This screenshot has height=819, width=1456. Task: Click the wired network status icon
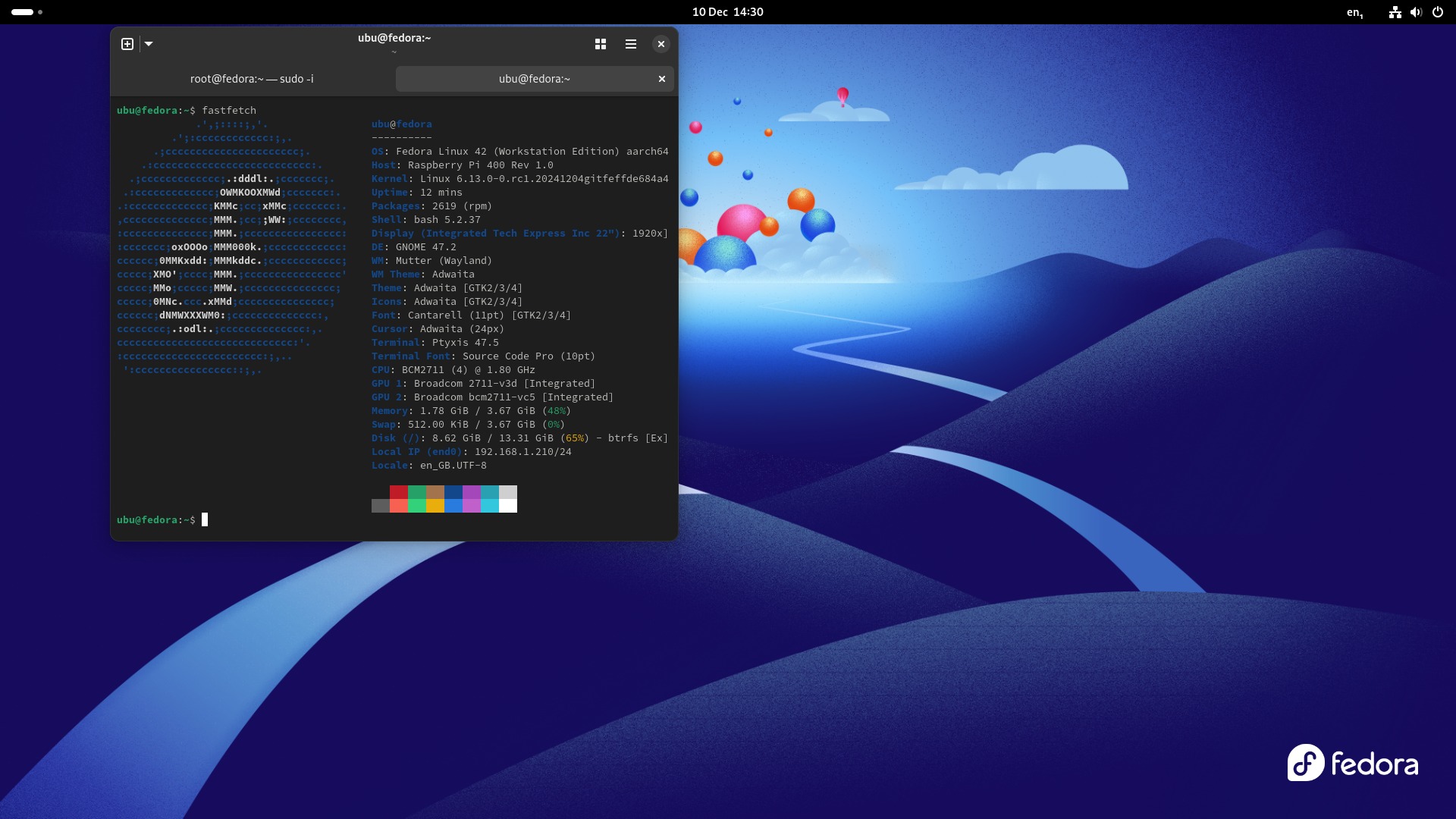pos(1395,12)
